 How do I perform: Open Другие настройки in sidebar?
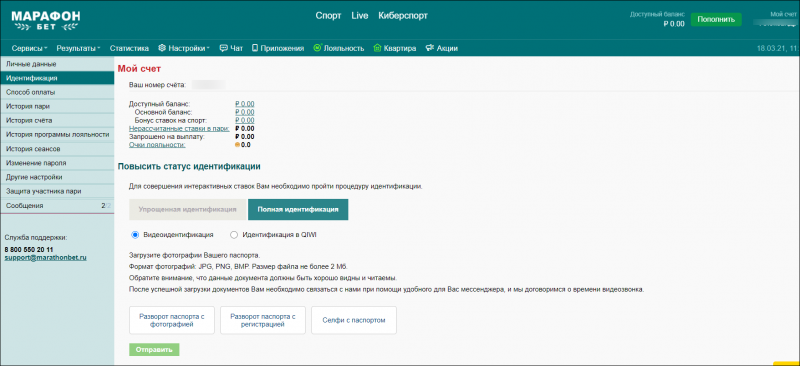click(x=57, y=177)
